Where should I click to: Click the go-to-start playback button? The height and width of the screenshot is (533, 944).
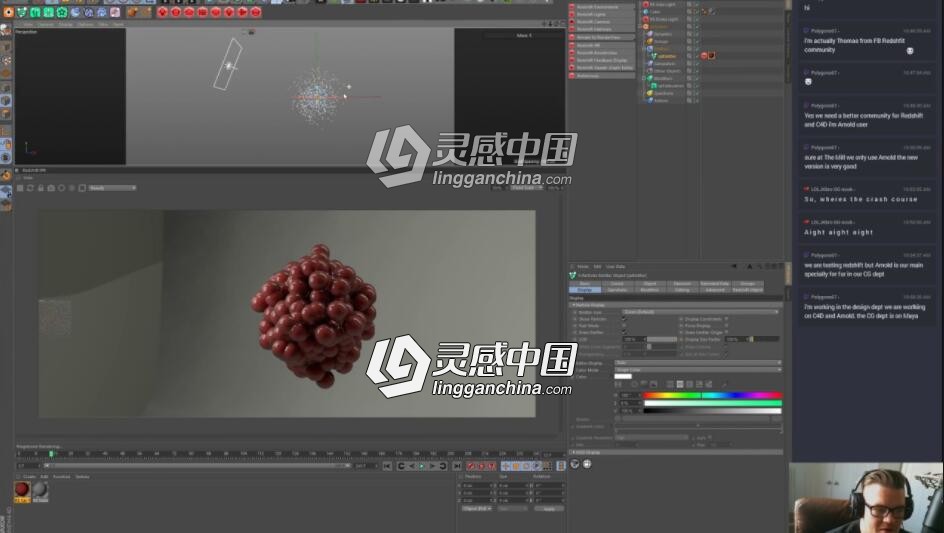click(x=387, y=466)
